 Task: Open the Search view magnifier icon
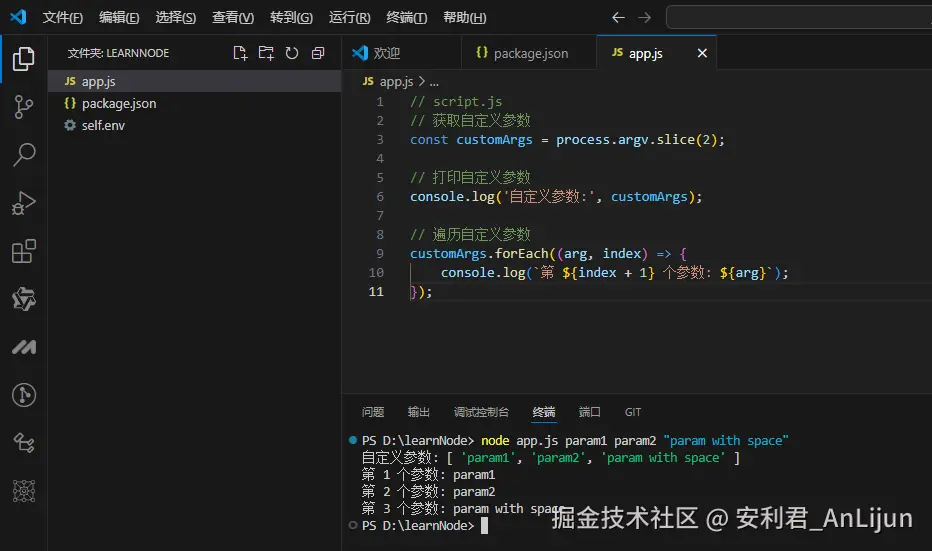tap(24, 155)
